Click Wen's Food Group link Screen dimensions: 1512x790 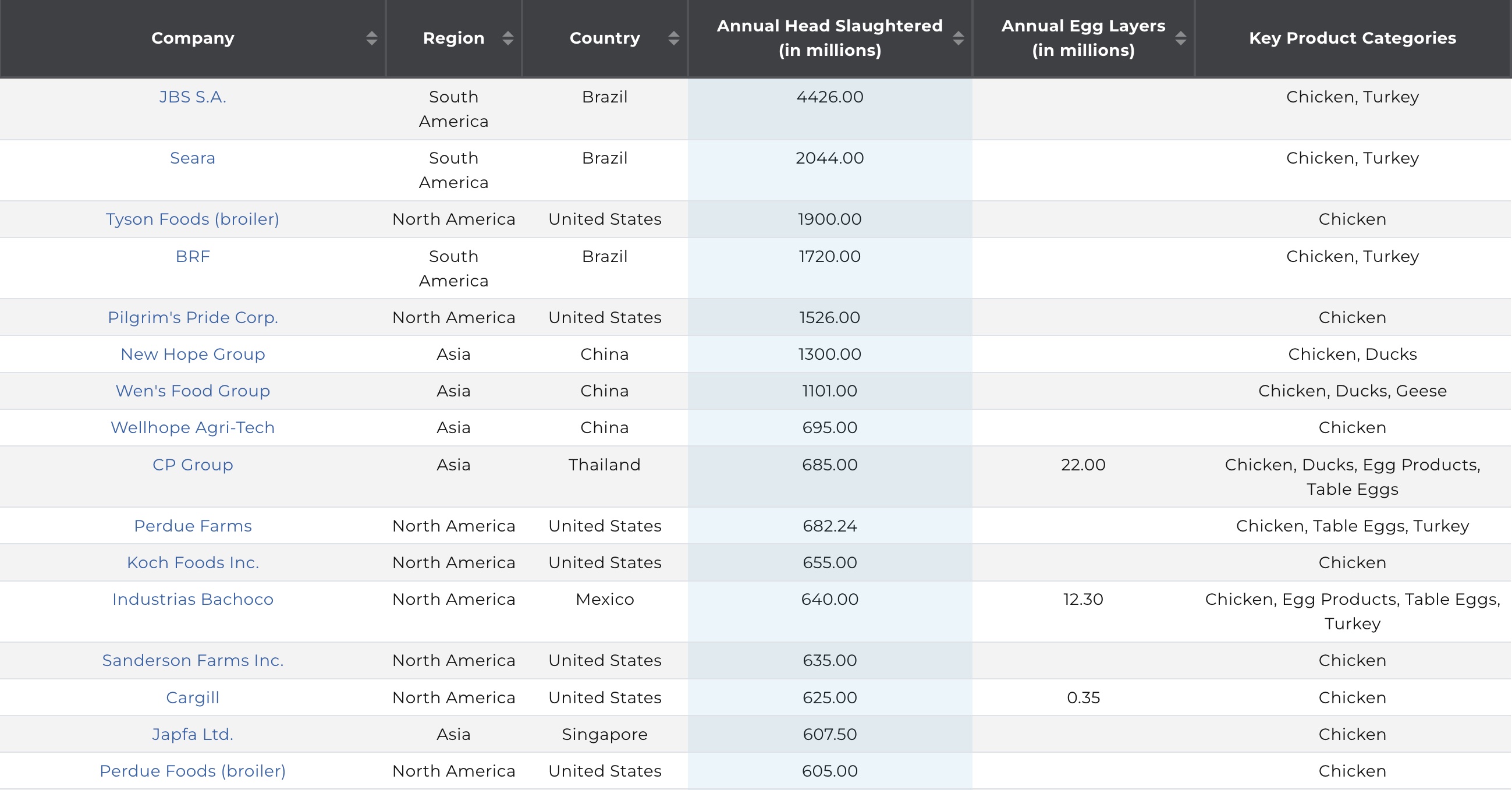click(193, 391)
